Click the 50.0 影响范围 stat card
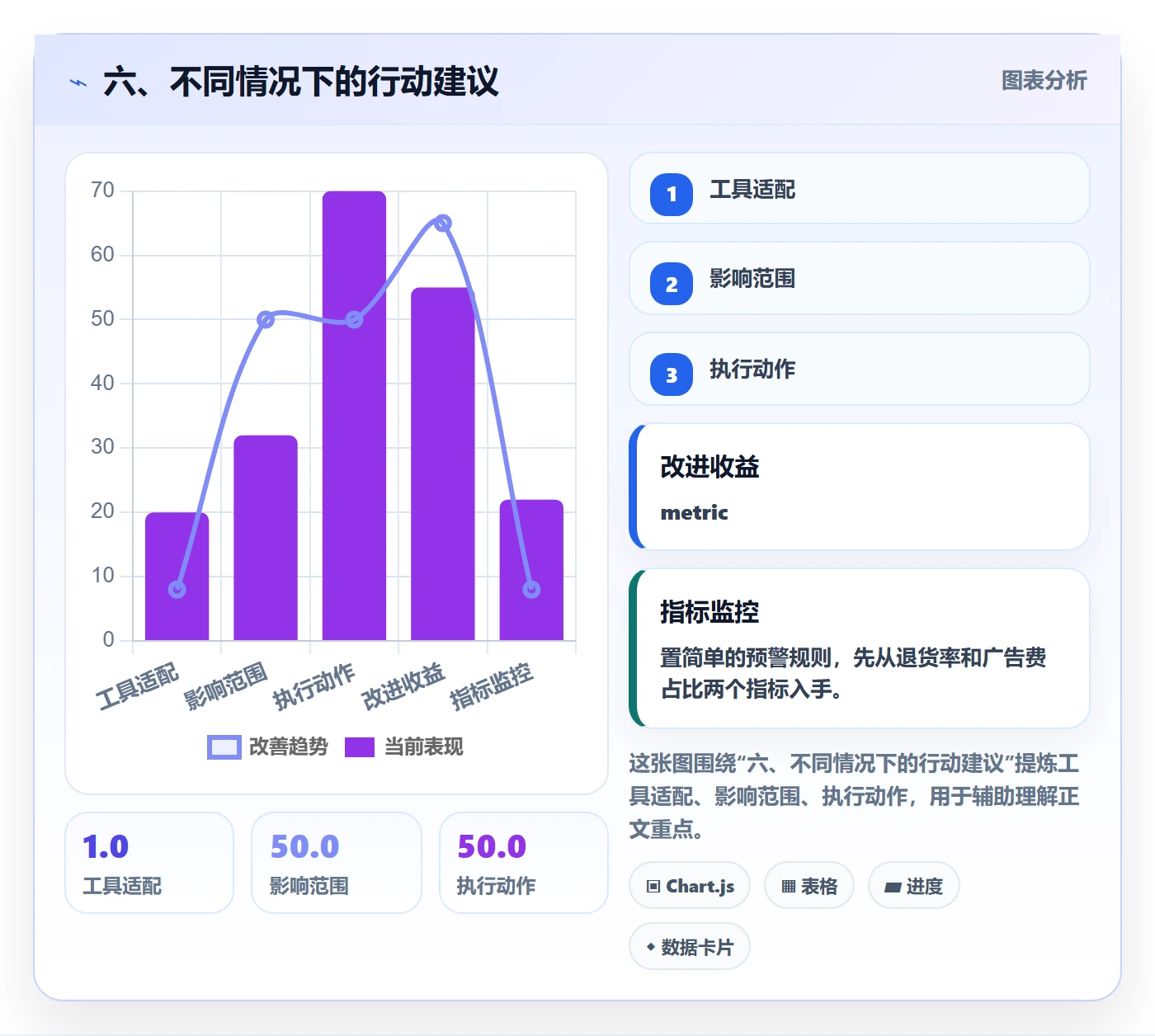 [337, 863]
